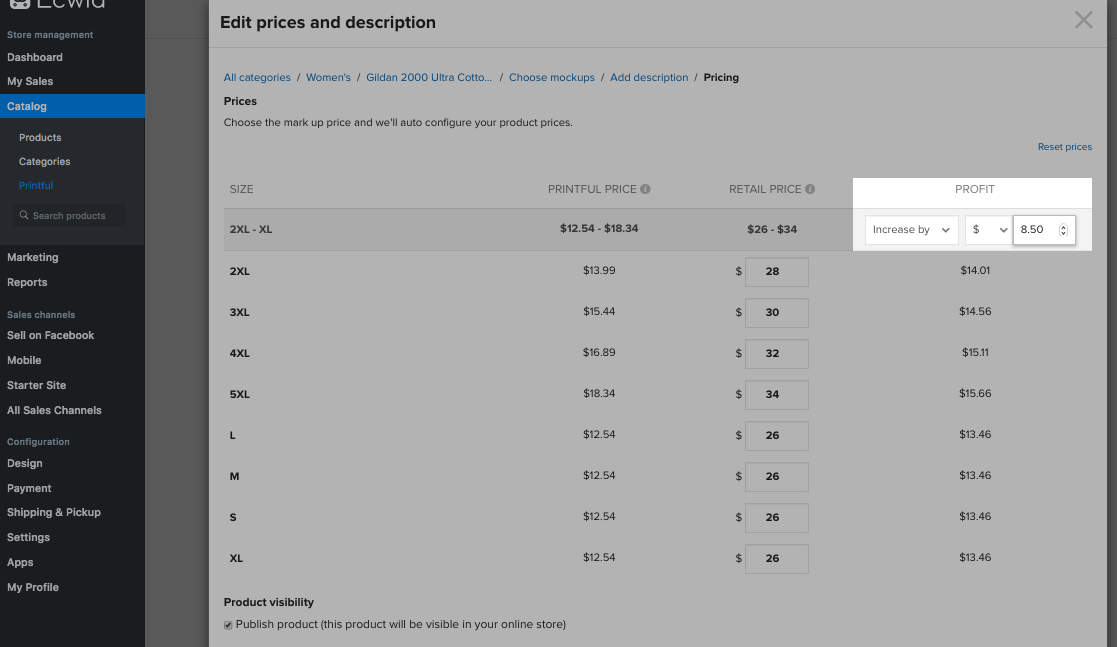Open Apps in sidebar
Image resolution: width=1117 pixels, height=647 pixels.
20,562
